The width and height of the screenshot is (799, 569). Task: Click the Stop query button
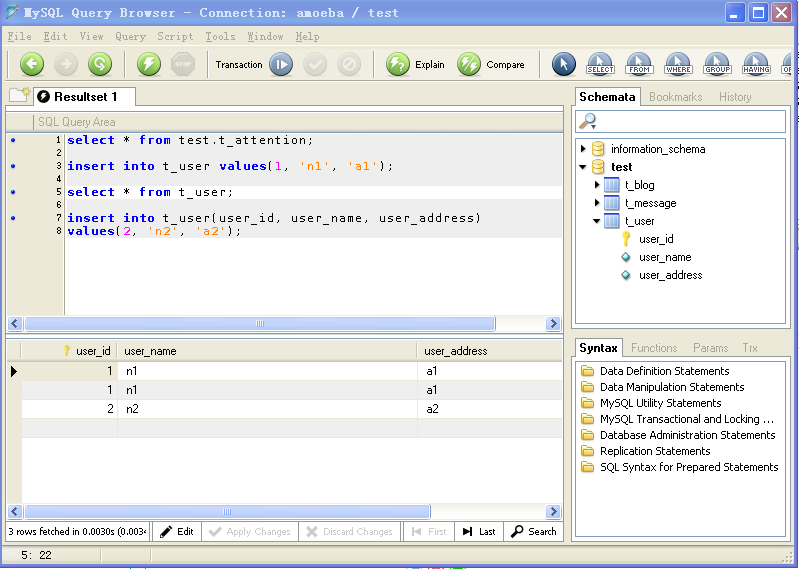tap(183, 64)
